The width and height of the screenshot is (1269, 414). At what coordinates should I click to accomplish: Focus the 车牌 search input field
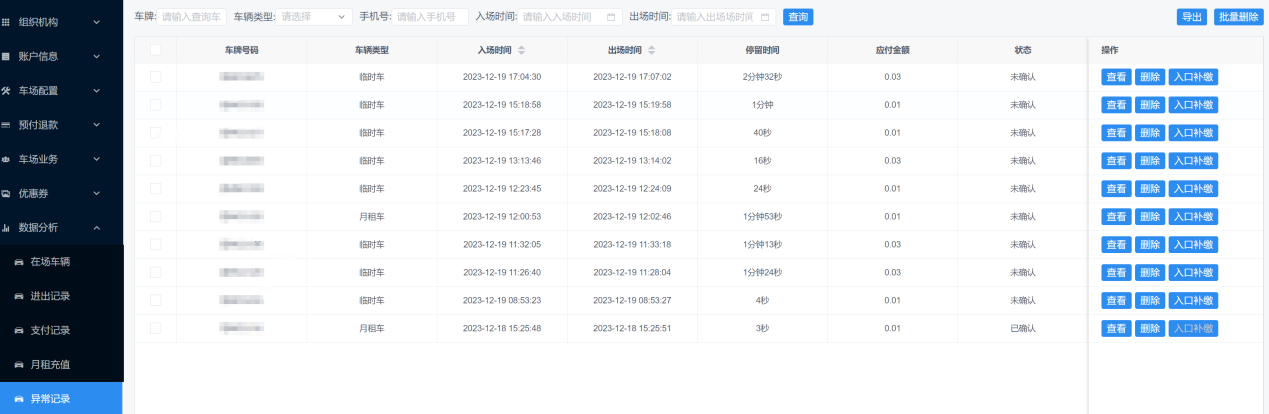192,17
